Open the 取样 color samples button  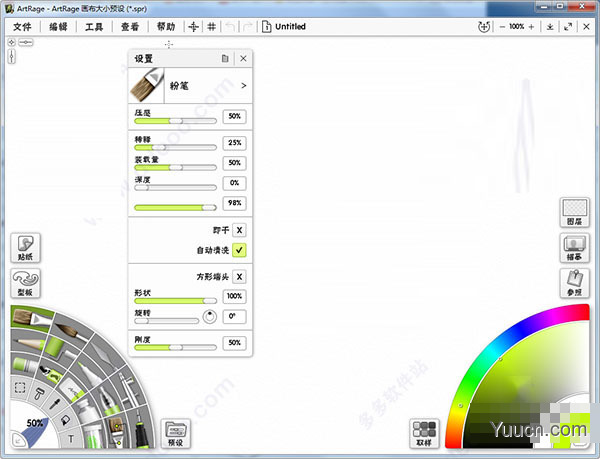click(x=424, y=433)
